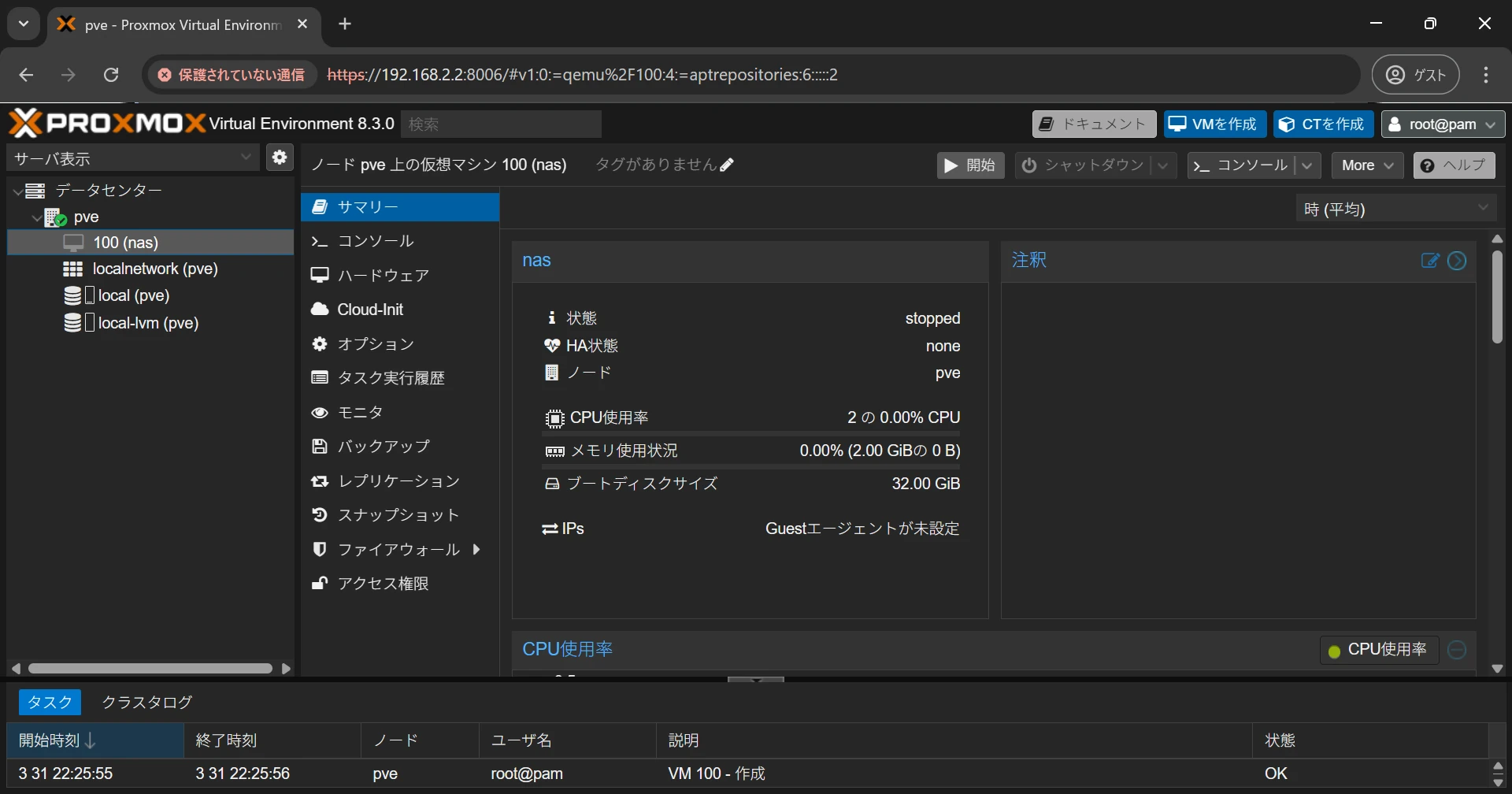The height and width of the screenshot is (794, 1512).
Task: Collapse the pve node in the tree
Action: click(x=36, y=217)
